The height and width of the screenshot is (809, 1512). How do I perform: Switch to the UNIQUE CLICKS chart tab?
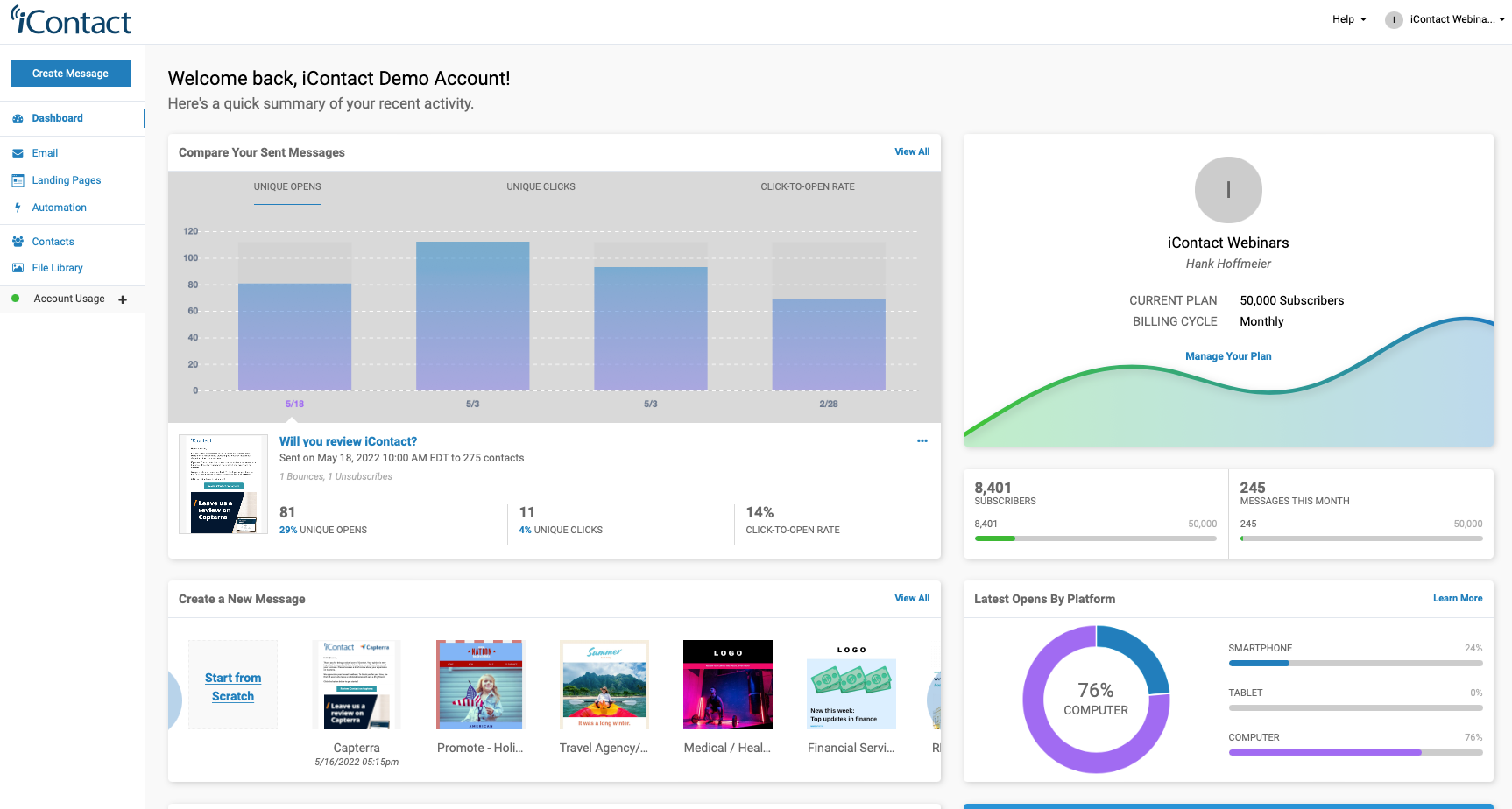pos(541,186)
